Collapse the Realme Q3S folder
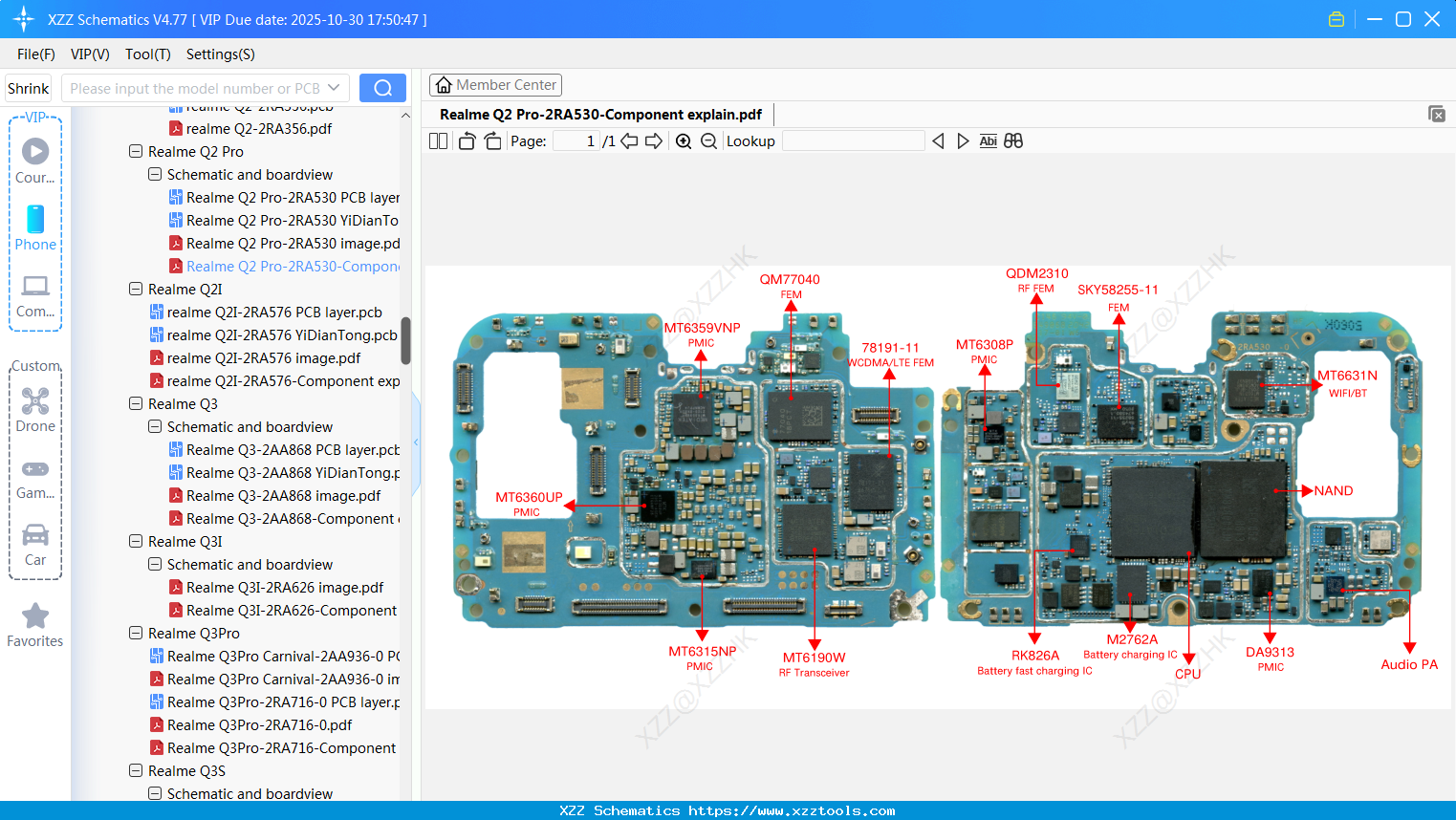 click(136, 771)
